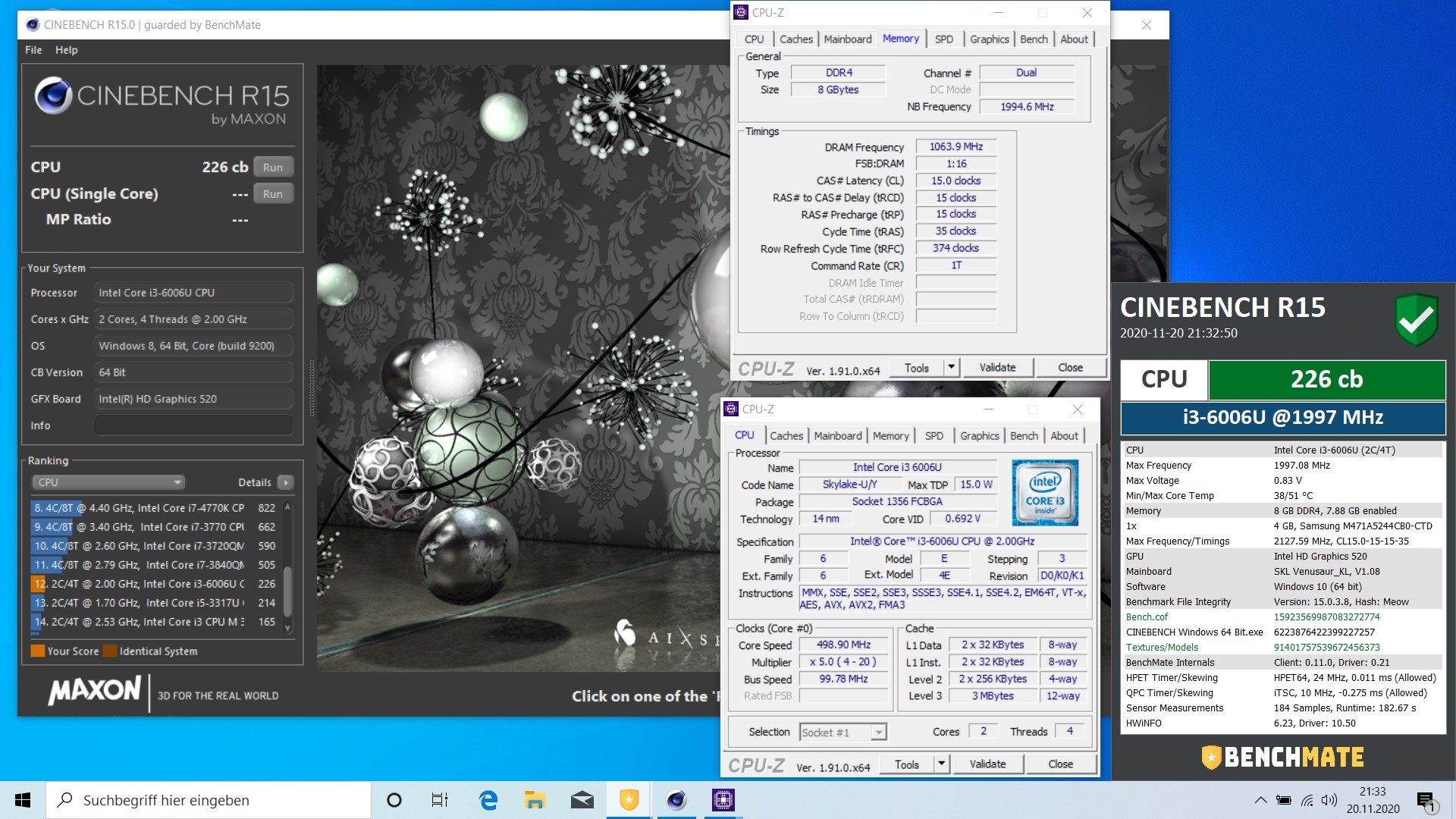Click the Cinebench title bar icon
1456x819 pixels.
pyautogui.click(x=33, y=25)
